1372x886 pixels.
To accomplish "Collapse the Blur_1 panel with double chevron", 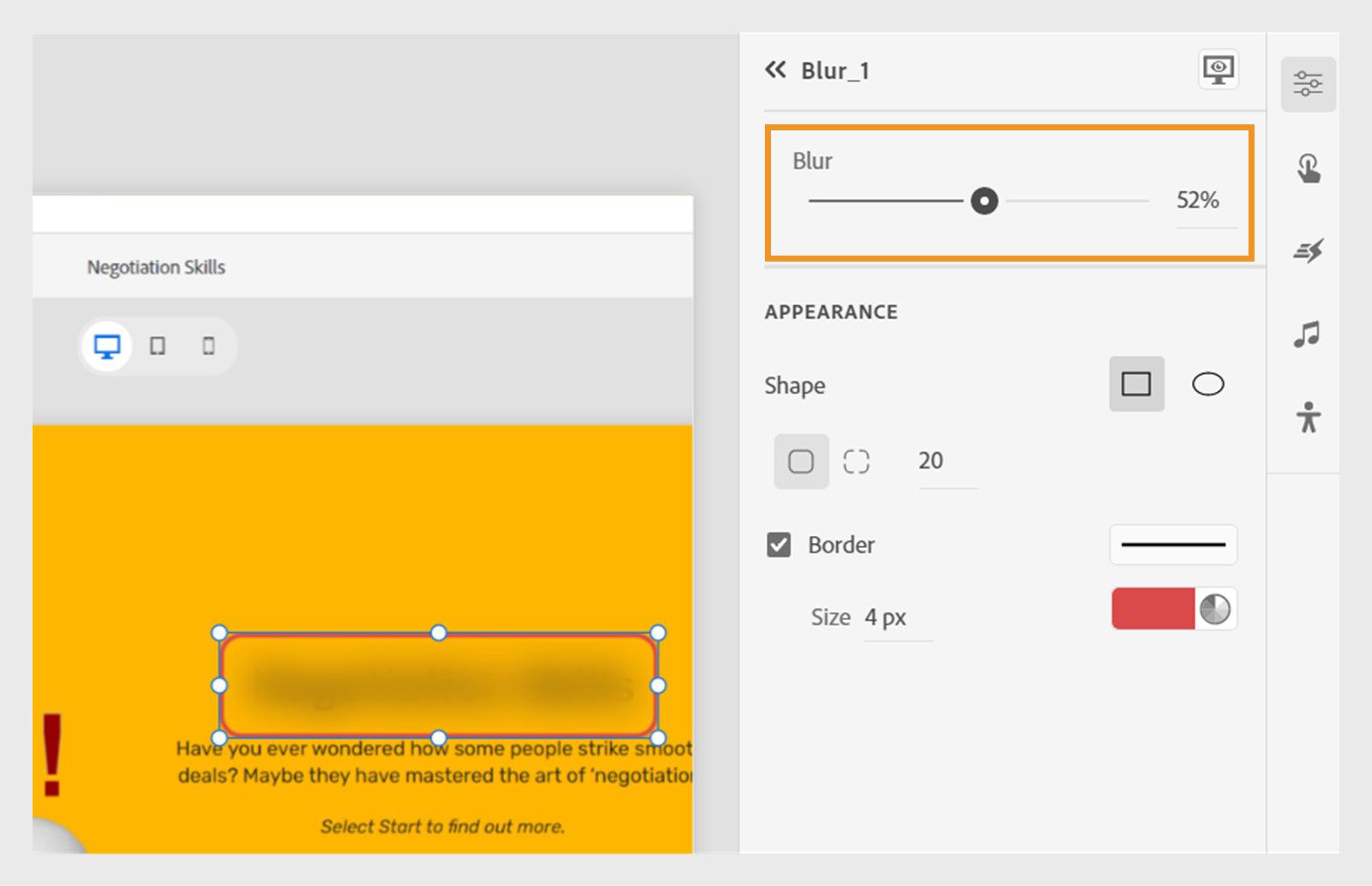I will click(x=775, y=70).
